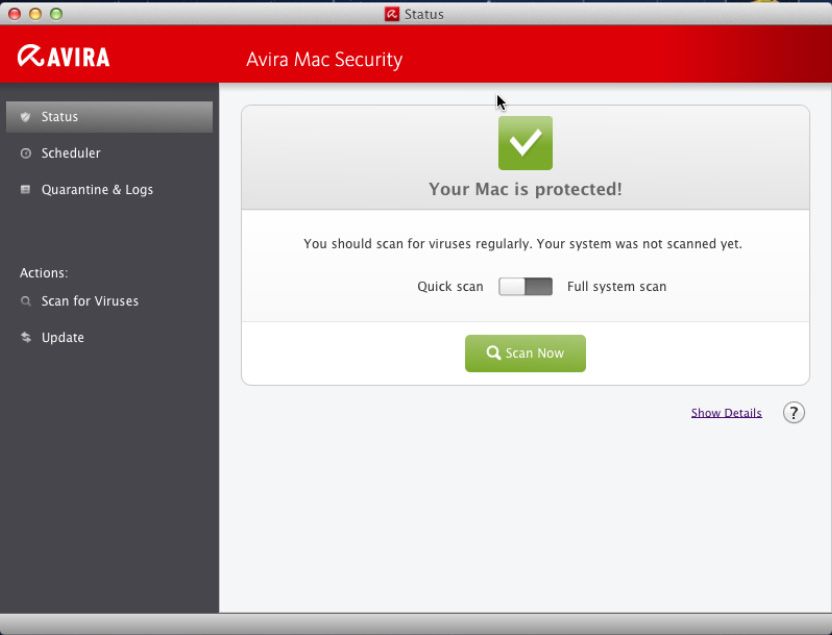Viewport: 832px width, 635px height.
Task: Open the Scheduler section
Action: [x=109, y=153]
